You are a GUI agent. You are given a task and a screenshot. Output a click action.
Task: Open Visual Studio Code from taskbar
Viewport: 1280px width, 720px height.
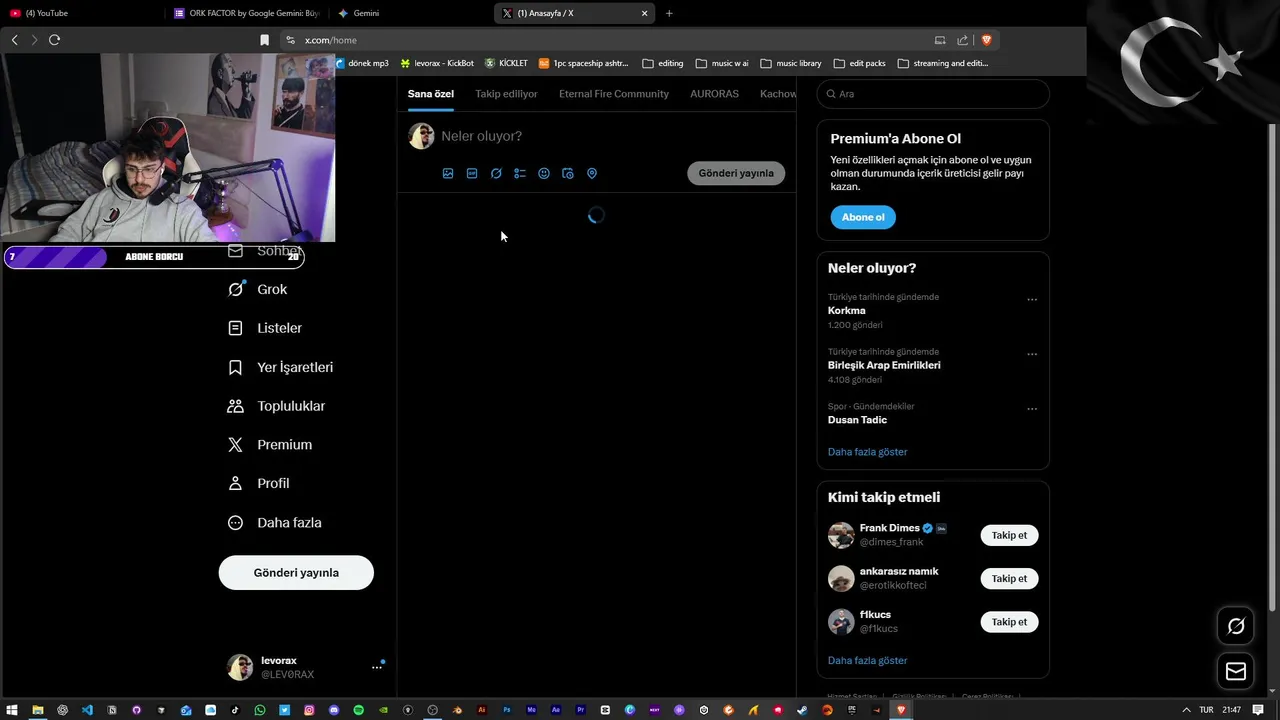pos(87,710)
